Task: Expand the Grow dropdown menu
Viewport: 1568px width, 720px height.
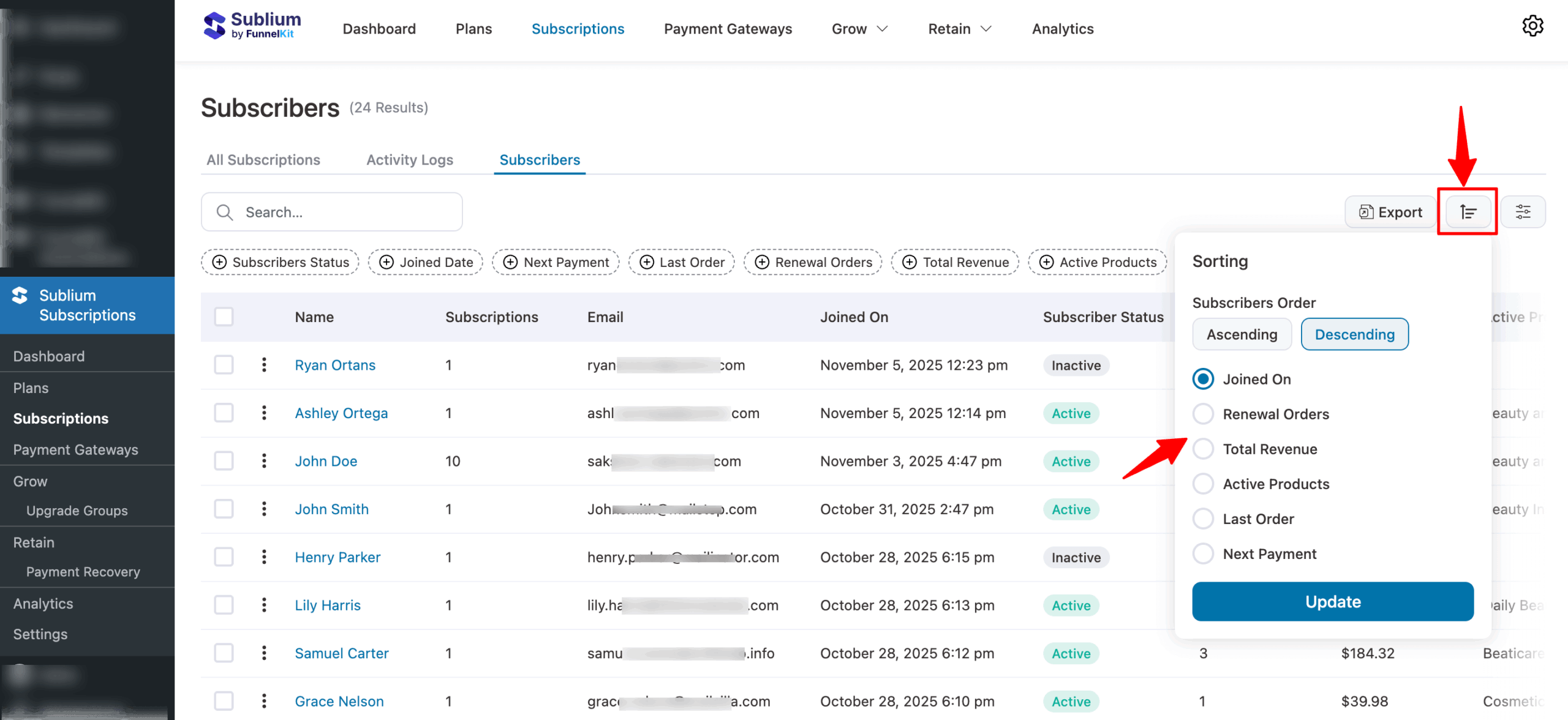Action: coord(859,29)
